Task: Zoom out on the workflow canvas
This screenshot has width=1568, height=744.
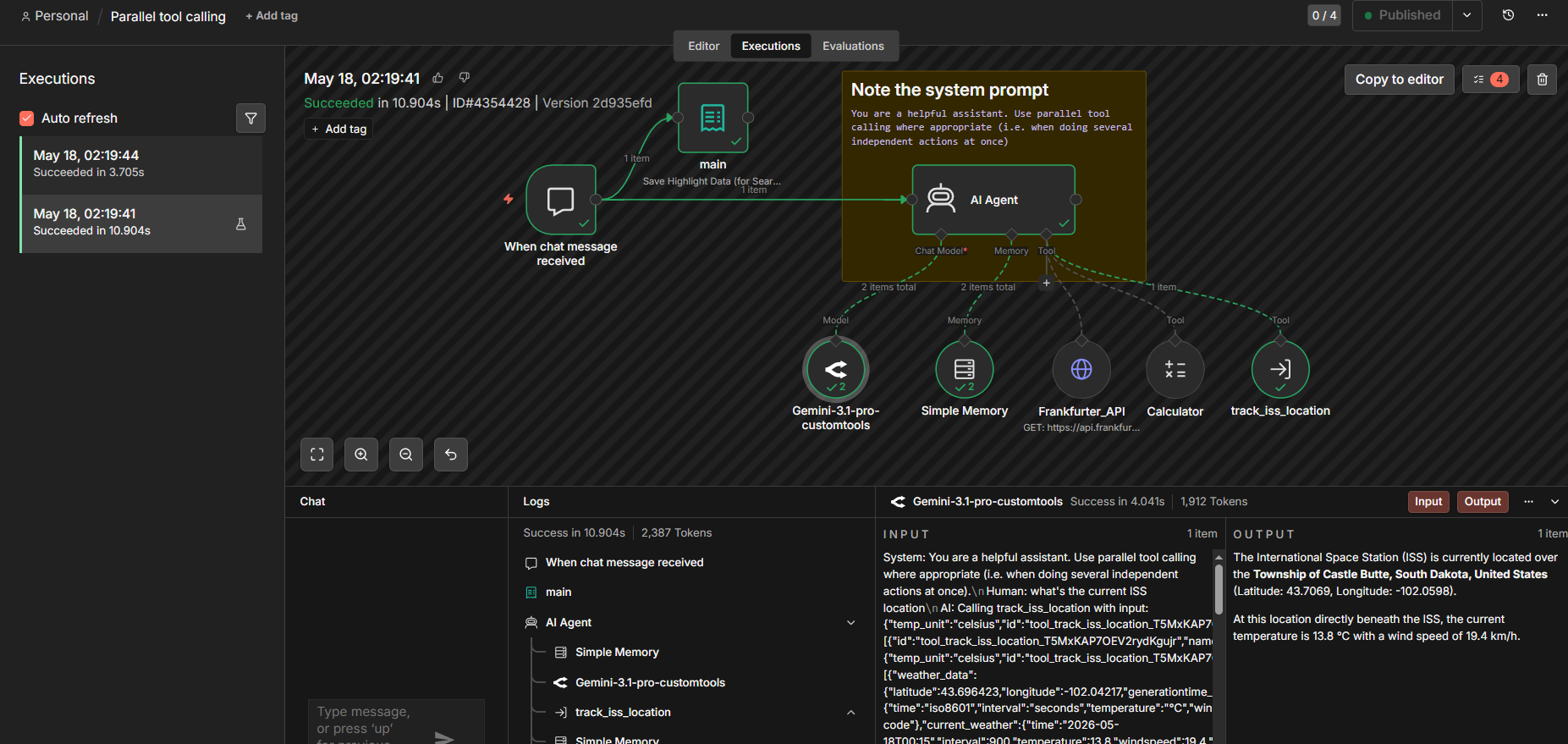Action: click(406, 455)
